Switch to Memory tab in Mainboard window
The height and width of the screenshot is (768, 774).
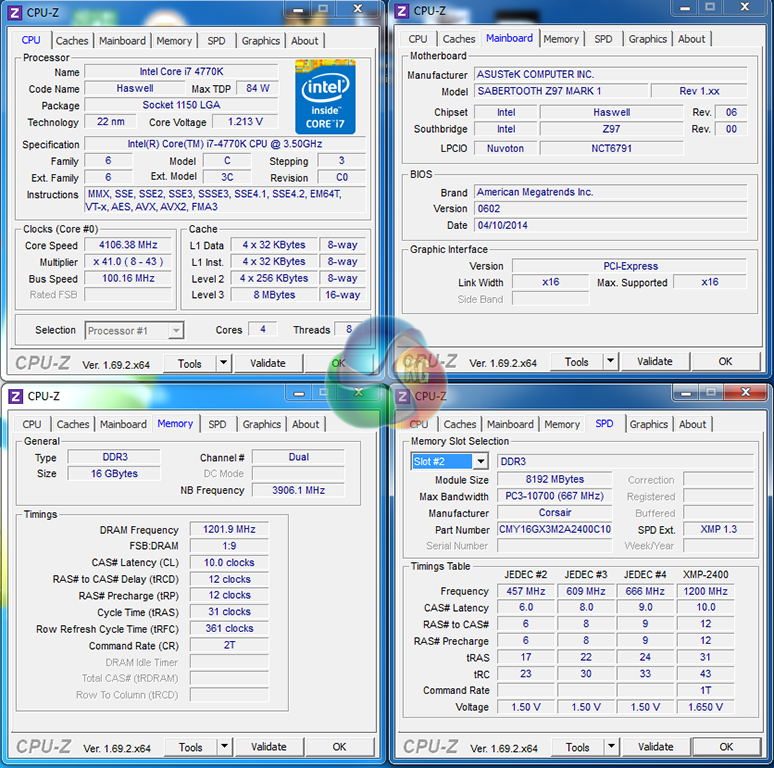[x=561, y=39]
